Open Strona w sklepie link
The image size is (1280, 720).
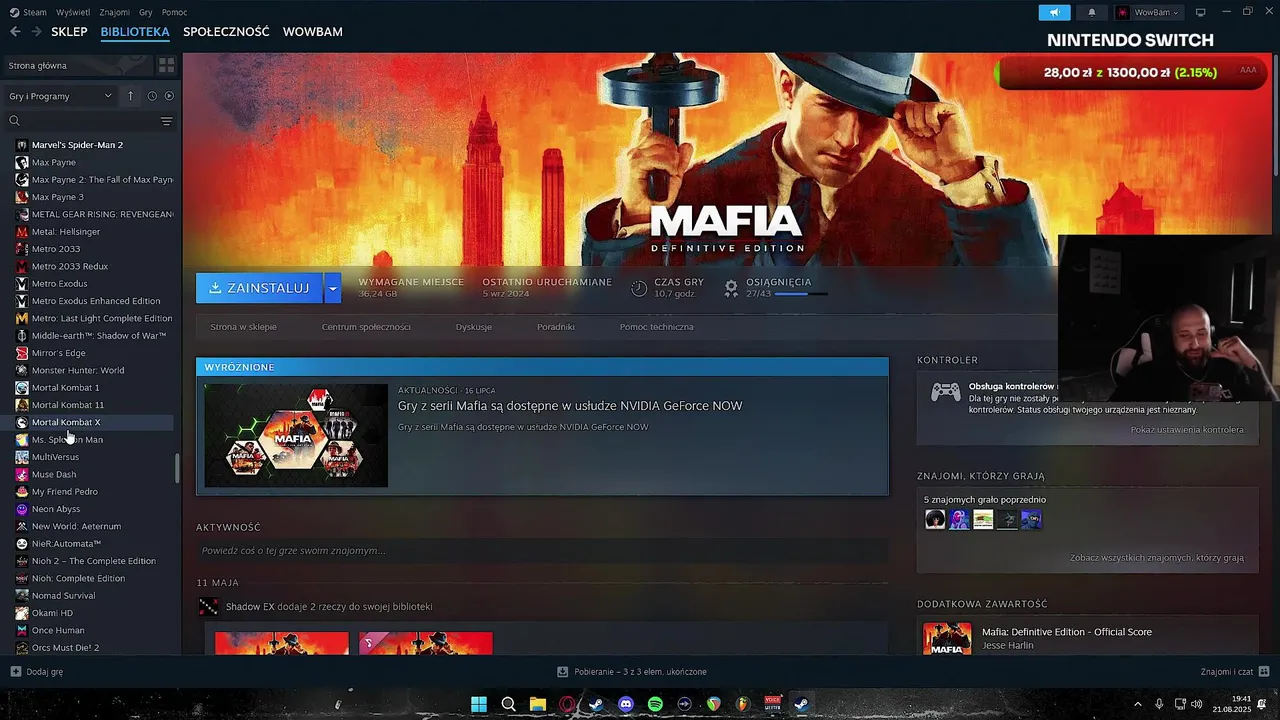pos(243,327)
